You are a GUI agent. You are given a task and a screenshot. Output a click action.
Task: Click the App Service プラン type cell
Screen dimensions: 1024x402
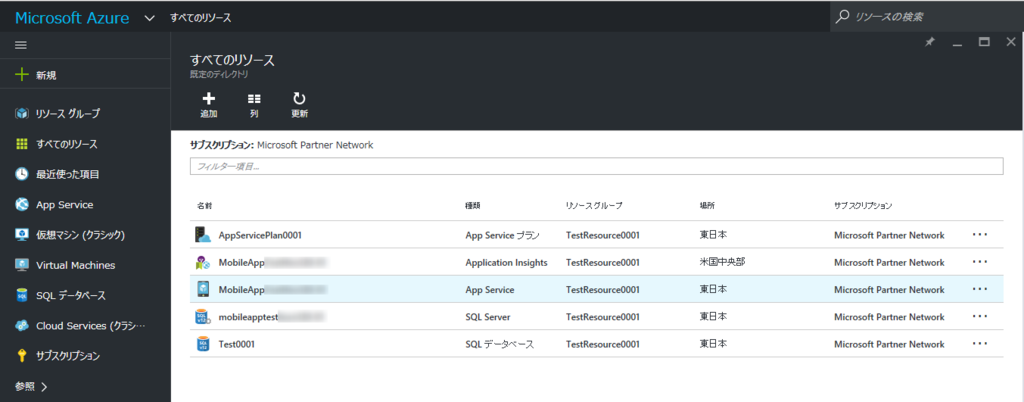click(x=503, y=235)
